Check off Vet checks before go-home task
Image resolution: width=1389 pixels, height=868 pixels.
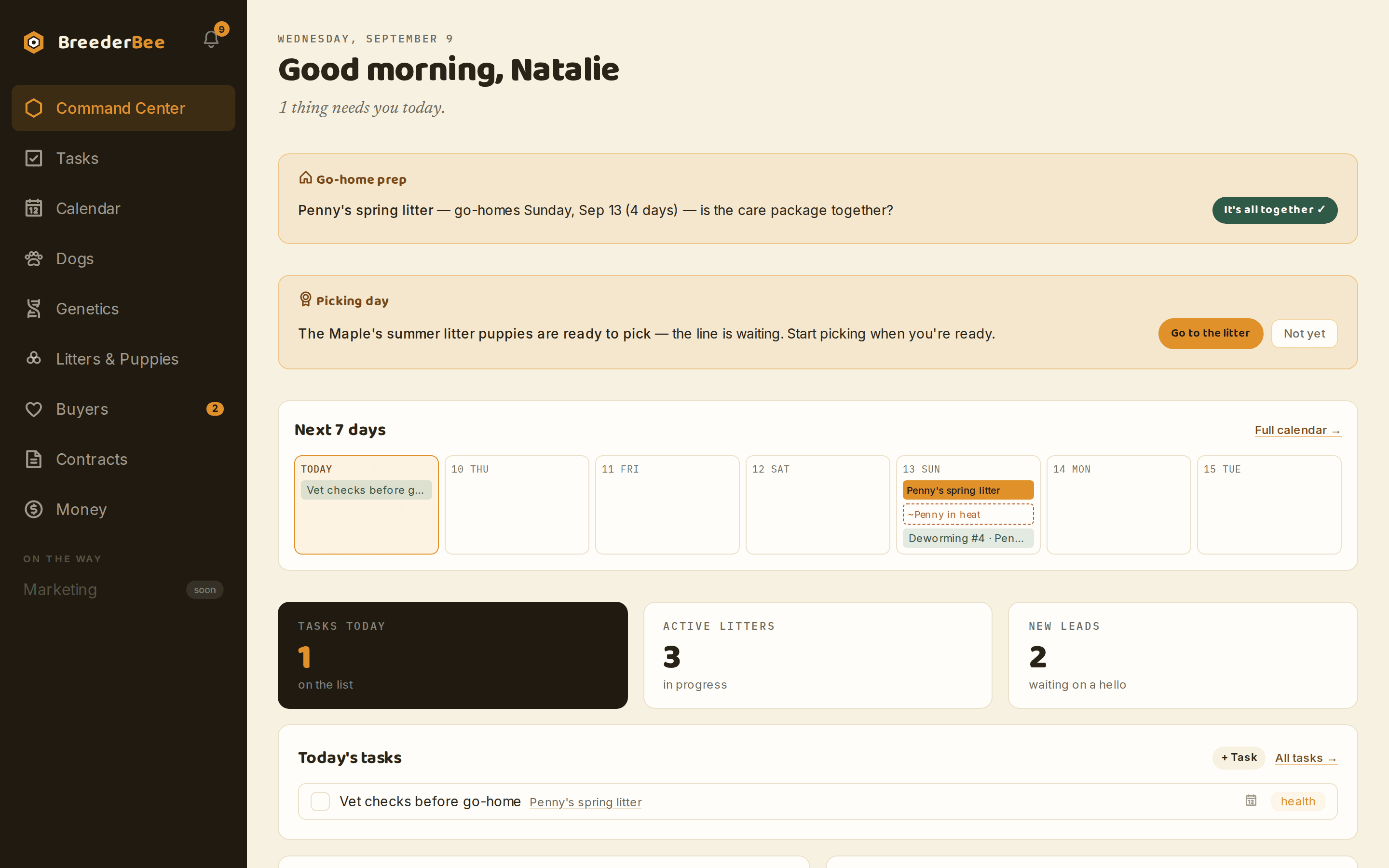[x=320, y=801]
